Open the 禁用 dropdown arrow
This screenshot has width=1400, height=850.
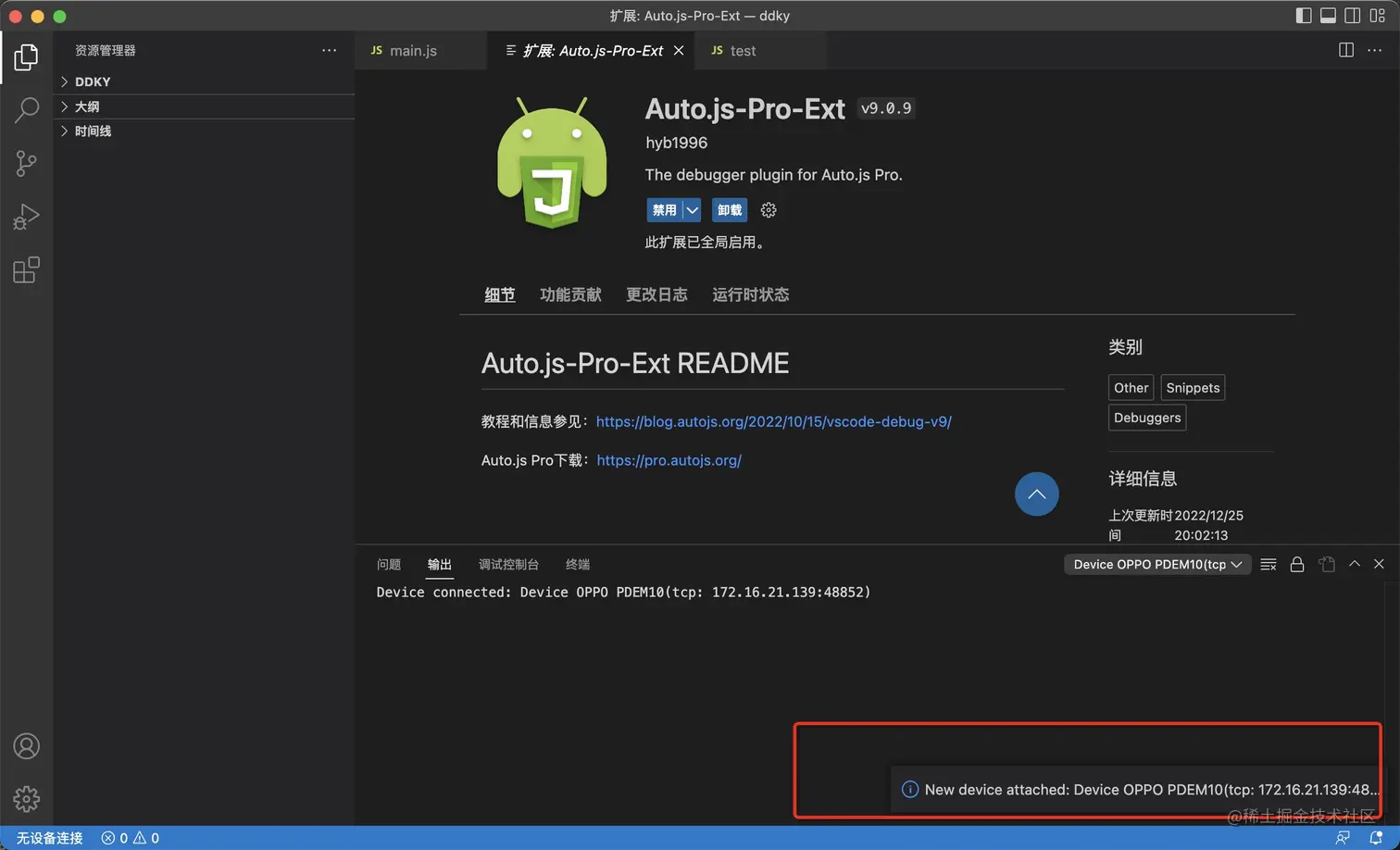[692, 210]
